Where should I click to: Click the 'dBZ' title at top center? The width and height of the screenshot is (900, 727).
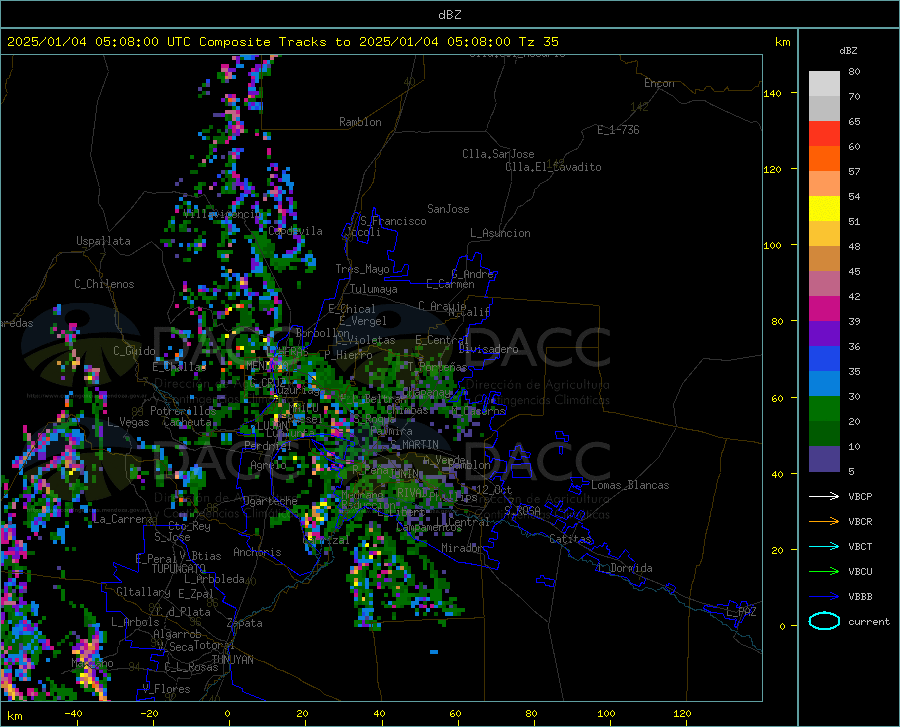tap(449, 15)
